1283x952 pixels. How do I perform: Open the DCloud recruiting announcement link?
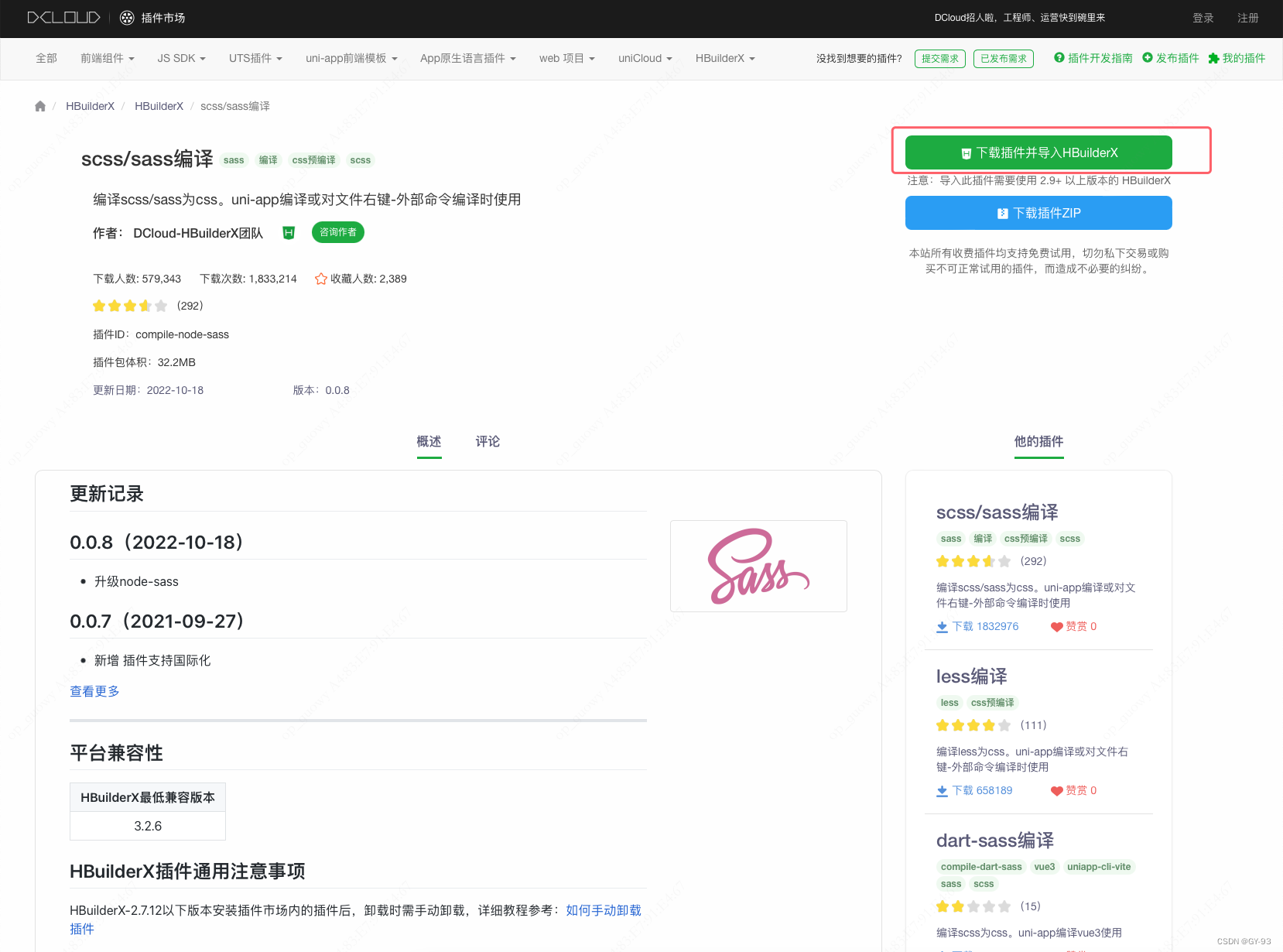pos(1020,18)
